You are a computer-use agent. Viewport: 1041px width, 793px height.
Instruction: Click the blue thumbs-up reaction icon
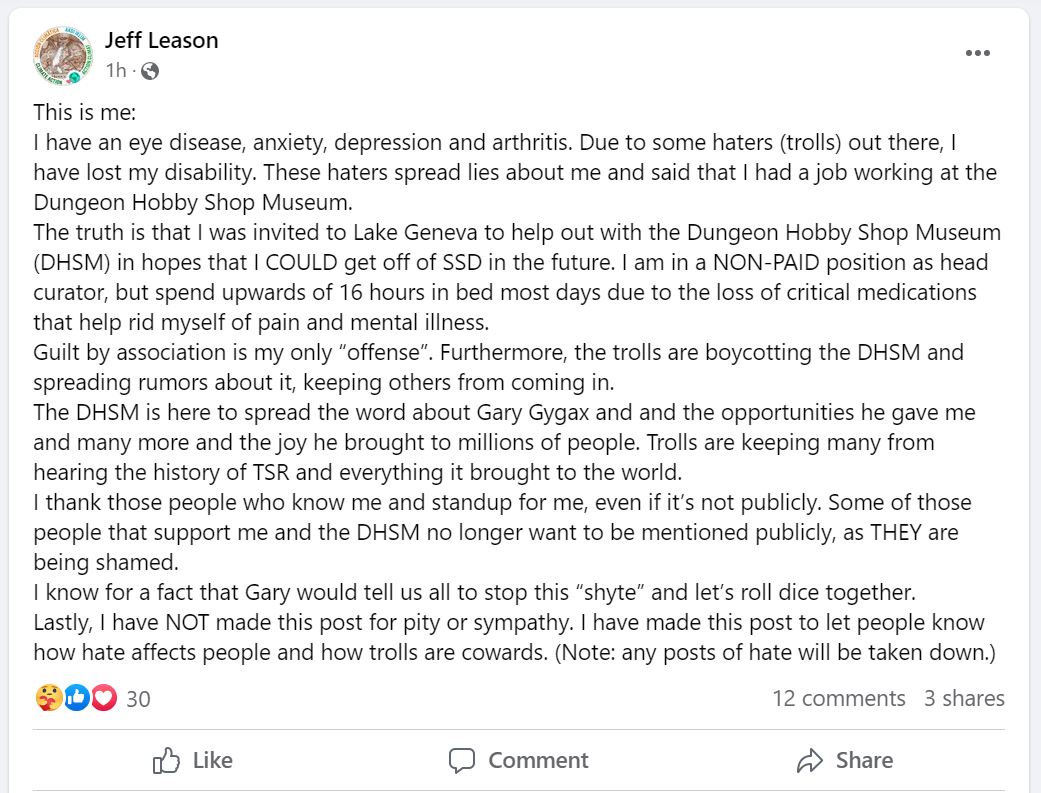(x=76, y=698)
